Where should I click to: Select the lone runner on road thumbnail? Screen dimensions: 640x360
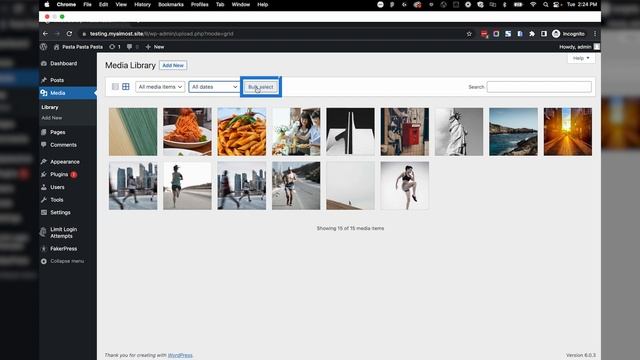[x=187, y=186]
